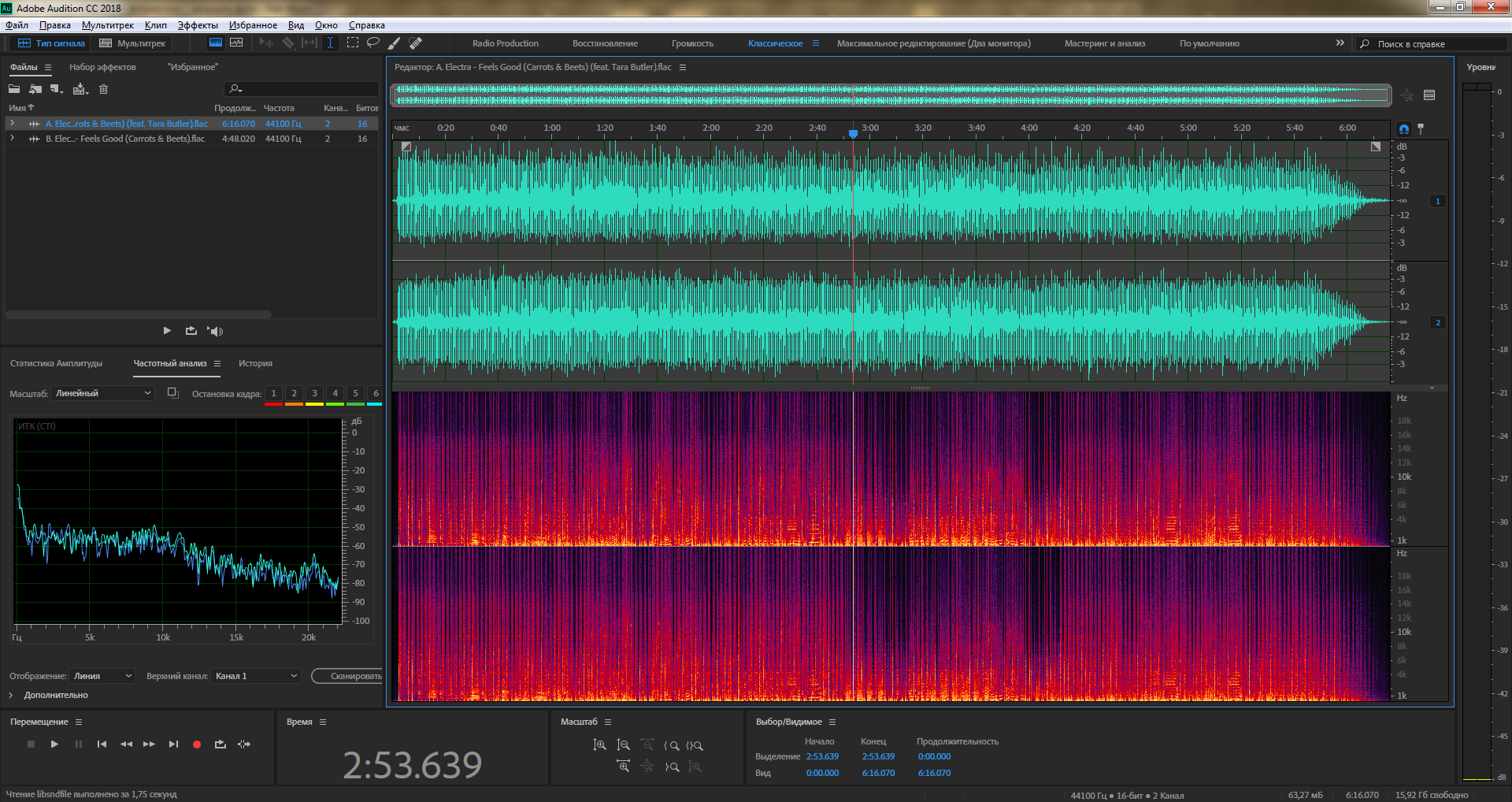Click hold frame button 1 (red)

(273, 395)
